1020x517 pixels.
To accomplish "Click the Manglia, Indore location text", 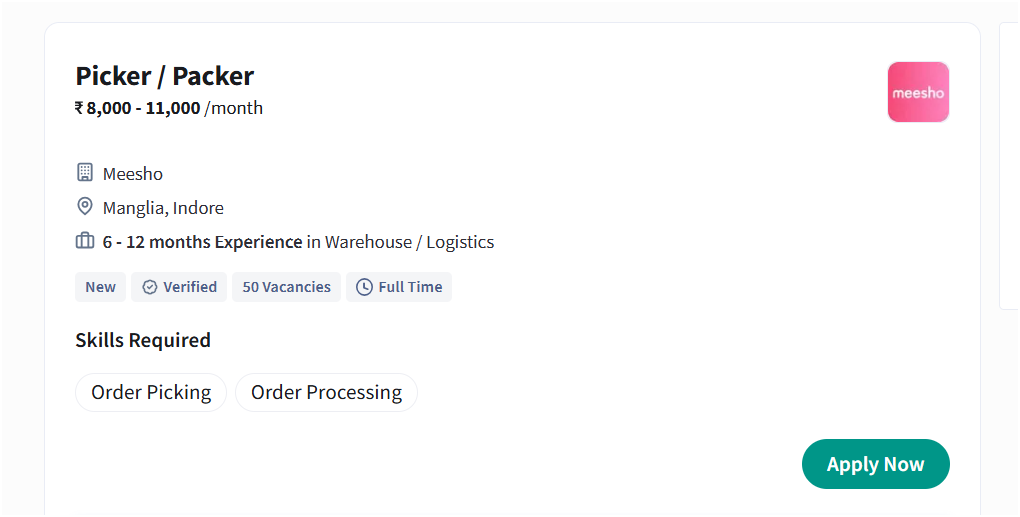I will point(163,208).
